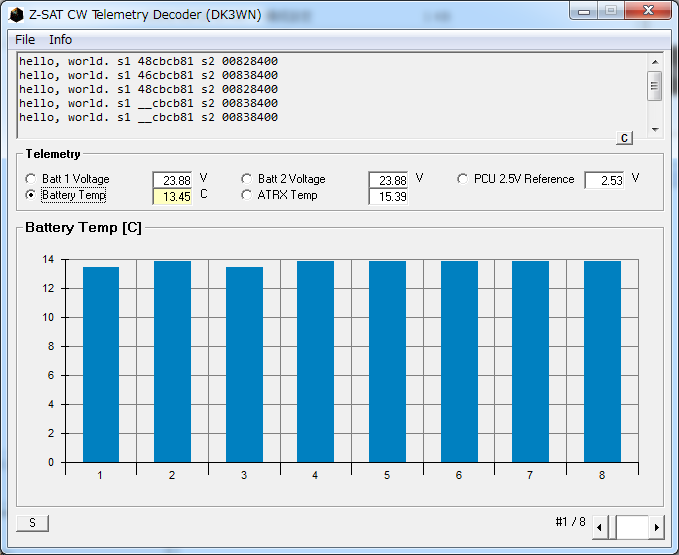Click the log scrollbar thumb

tap(654, 86)
